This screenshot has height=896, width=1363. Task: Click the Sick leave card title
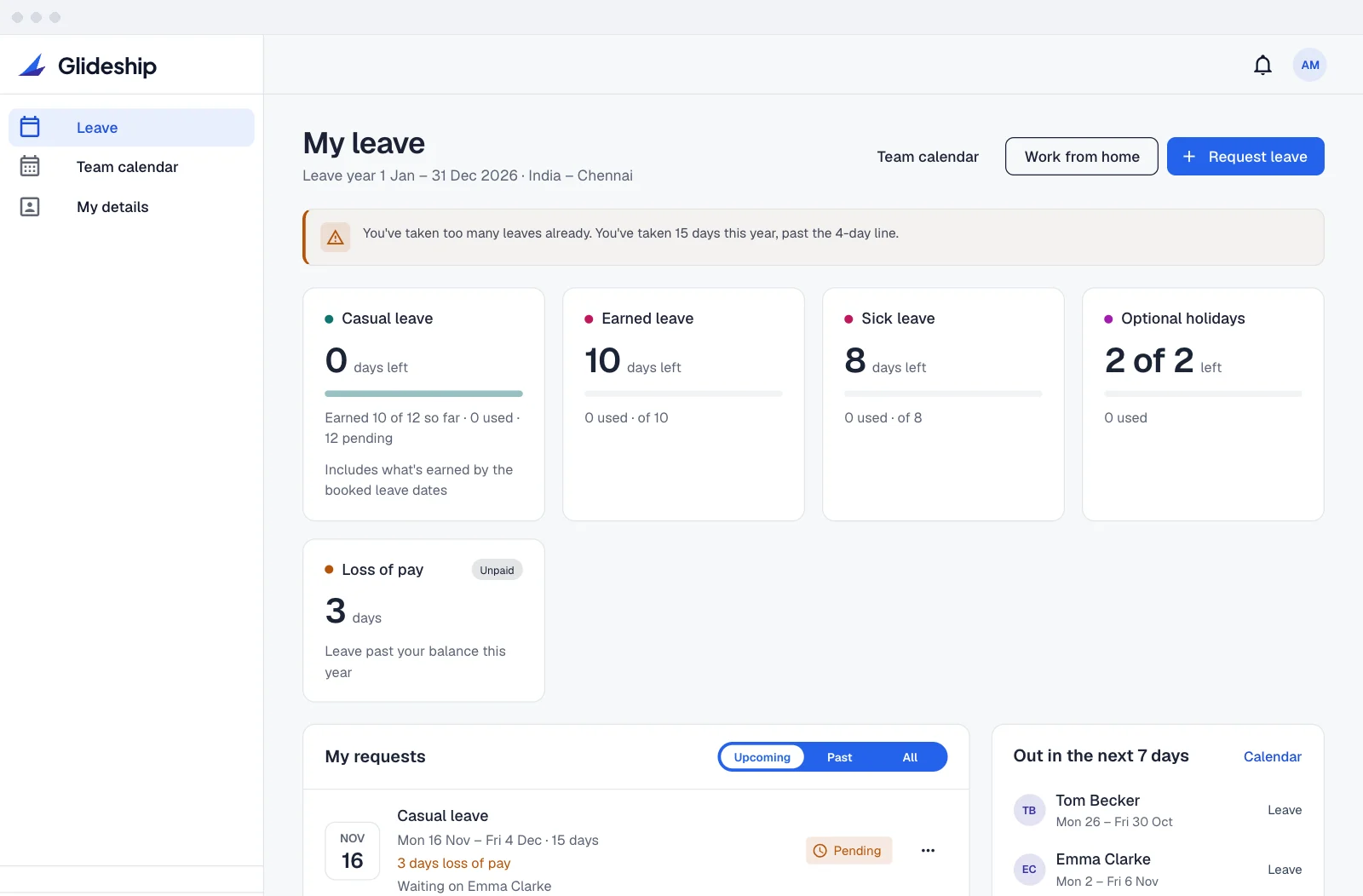(898, 319)
